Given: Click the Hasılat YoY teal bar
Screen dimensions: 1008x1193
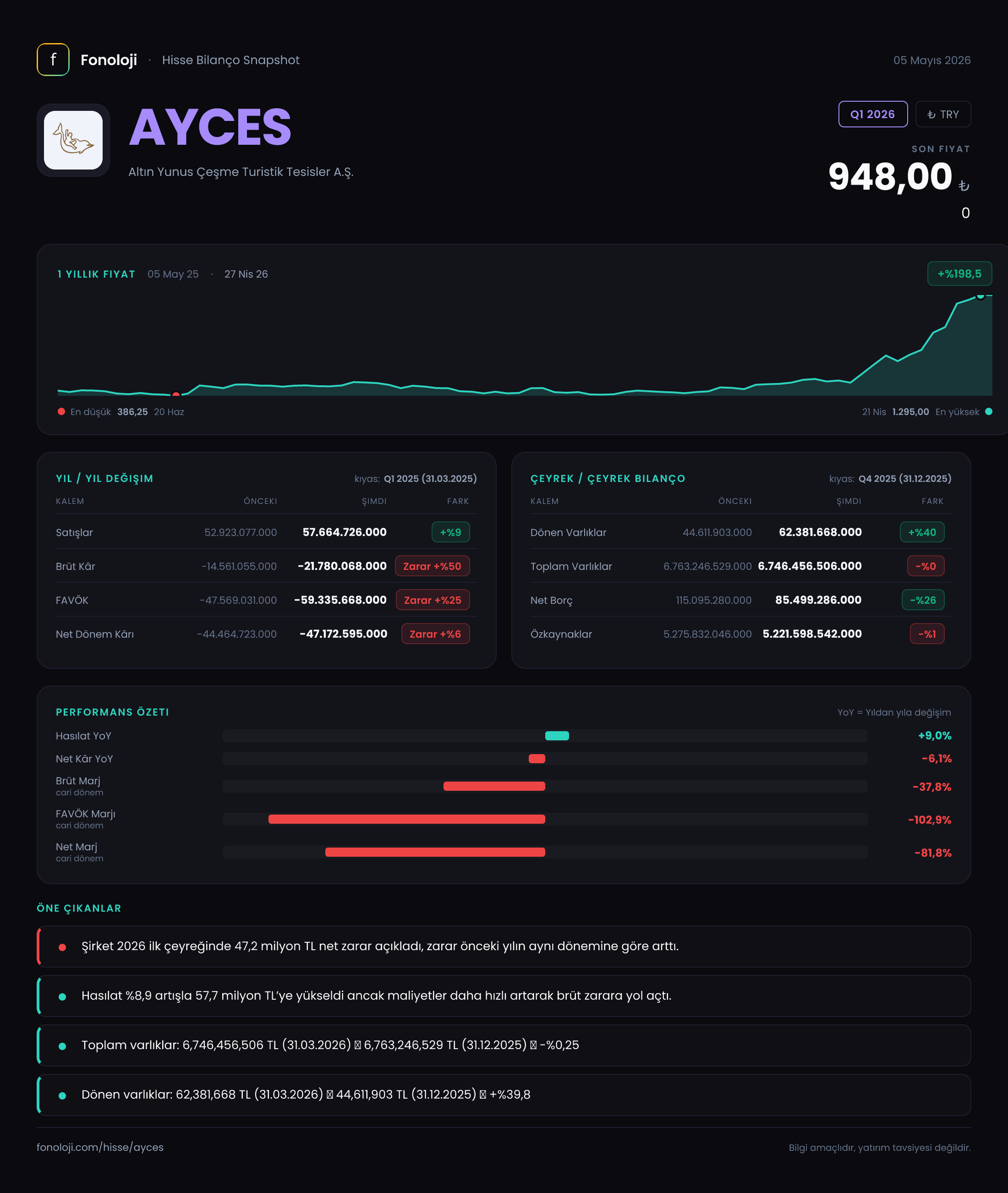Looking at the screenshot, I should [x=557, y=736].
